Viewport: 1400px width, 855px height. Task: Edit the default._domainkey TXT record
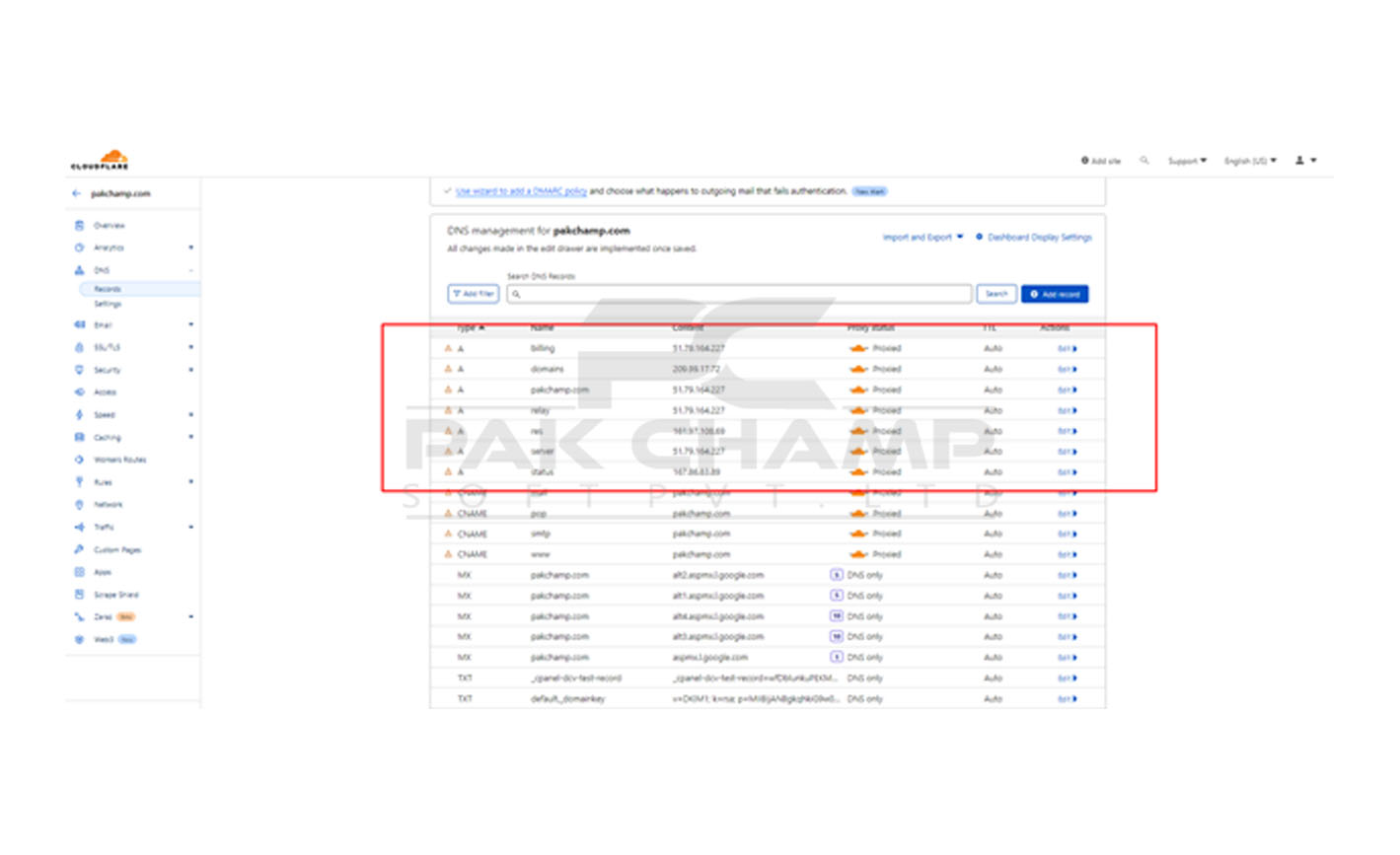[1067, 698]
